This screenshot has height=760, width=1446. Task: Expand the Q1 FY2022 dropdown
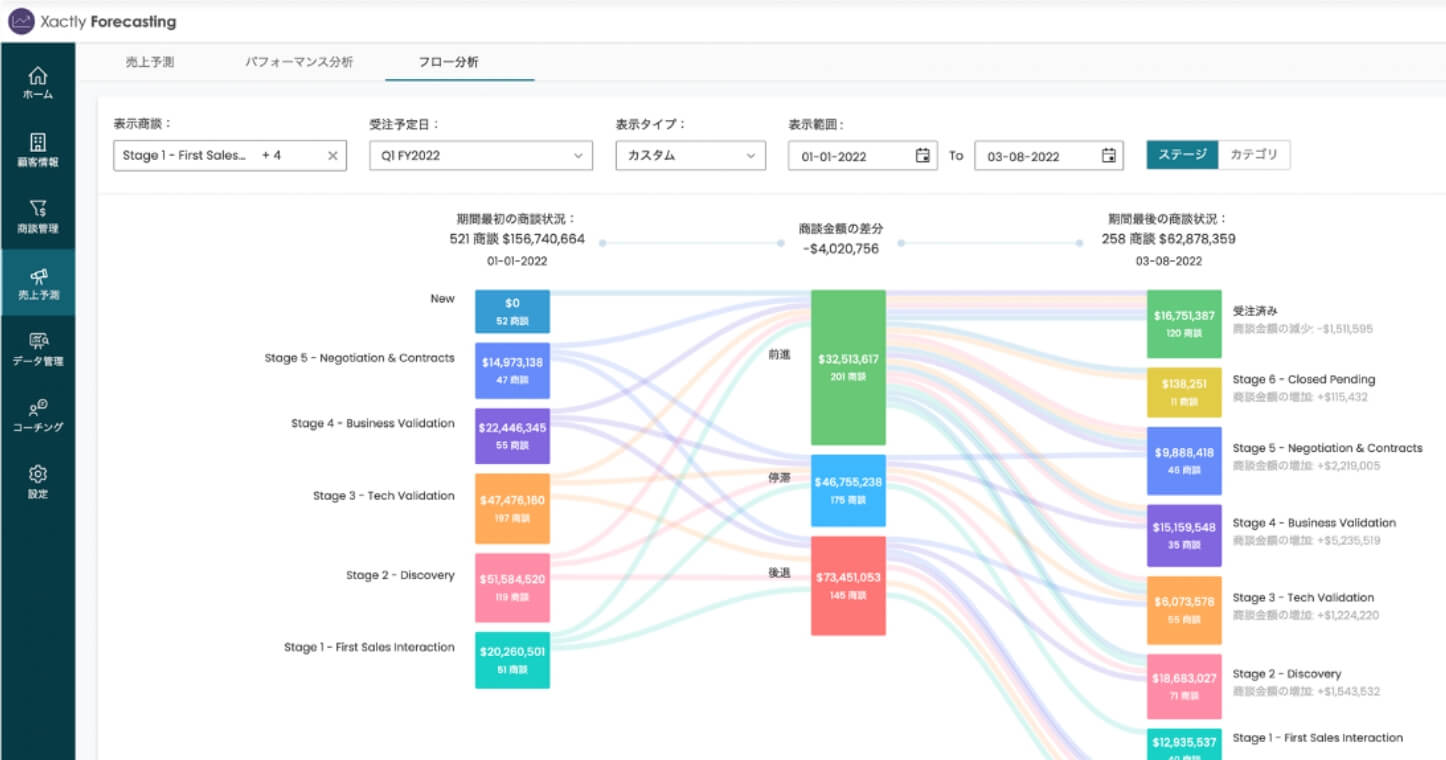pyautogui.click(x=480, y=156)
